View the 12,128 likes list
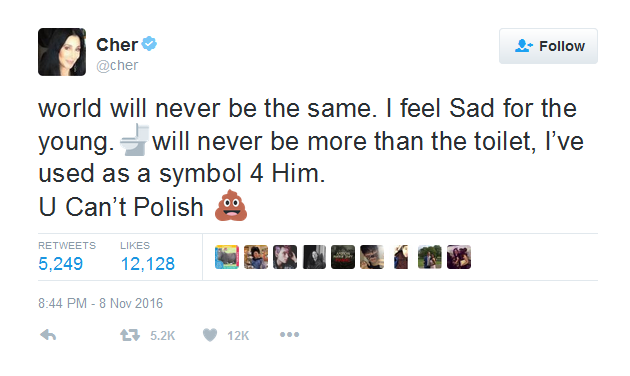 tap(147, 257)
